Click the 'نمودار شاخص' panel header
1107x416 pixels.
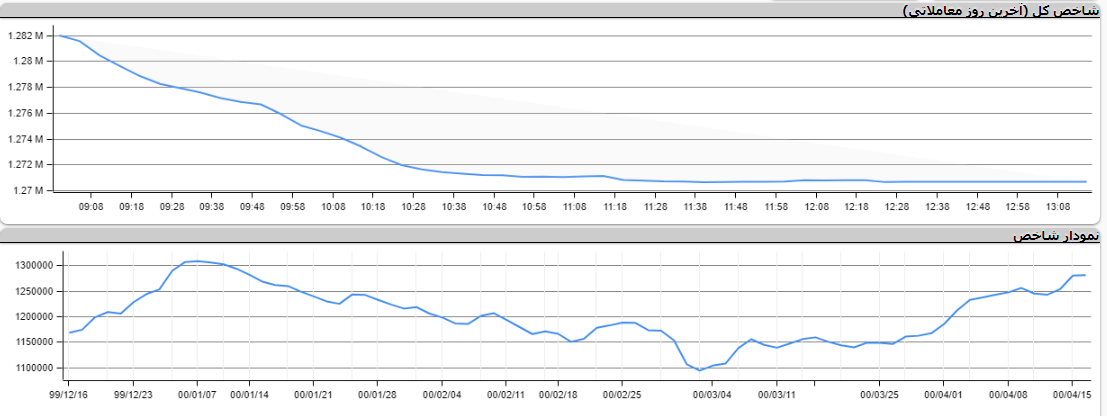point(1056,235)
